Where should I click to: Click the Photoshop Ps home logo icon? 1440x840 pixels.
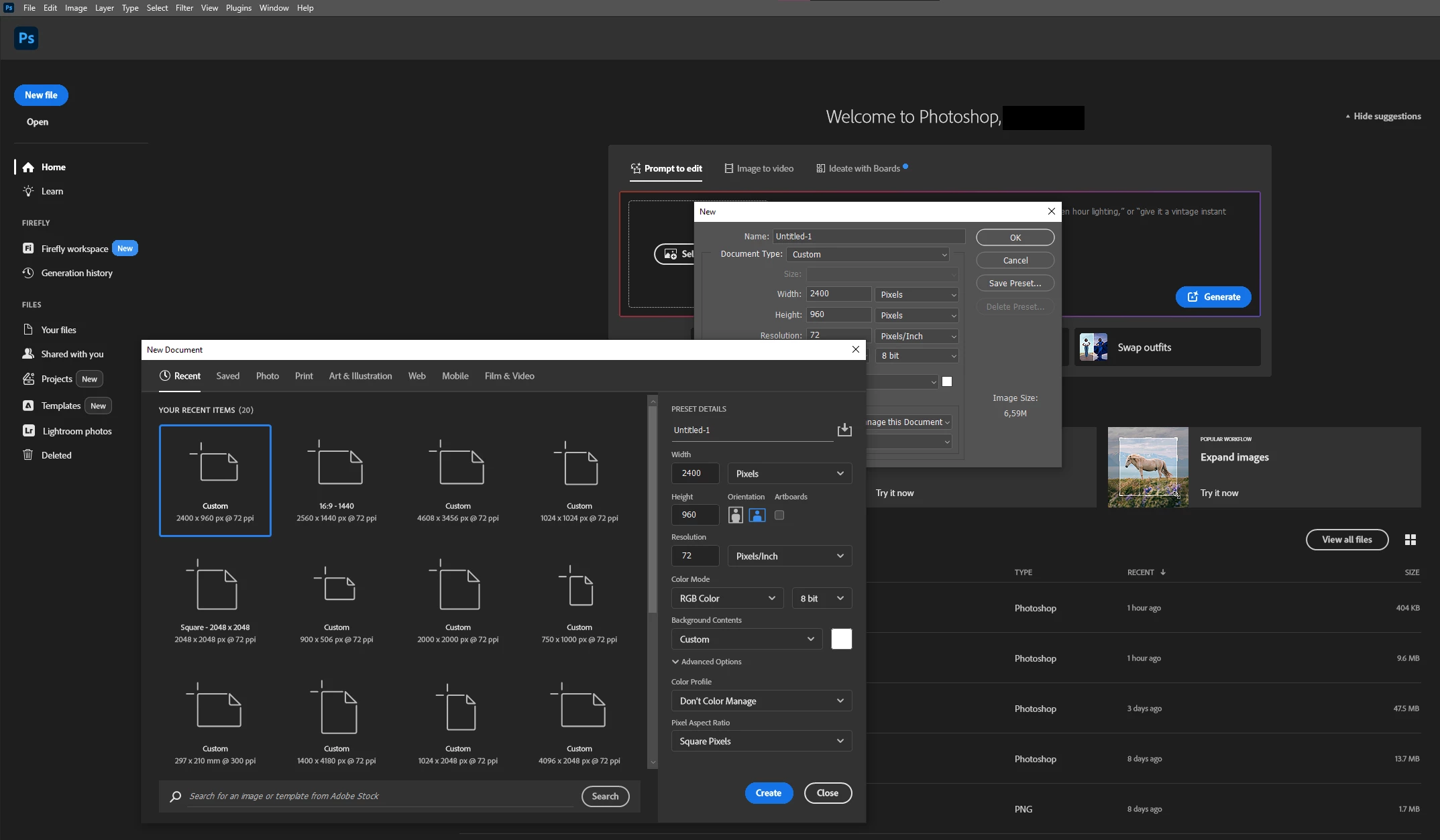[26, 38]
